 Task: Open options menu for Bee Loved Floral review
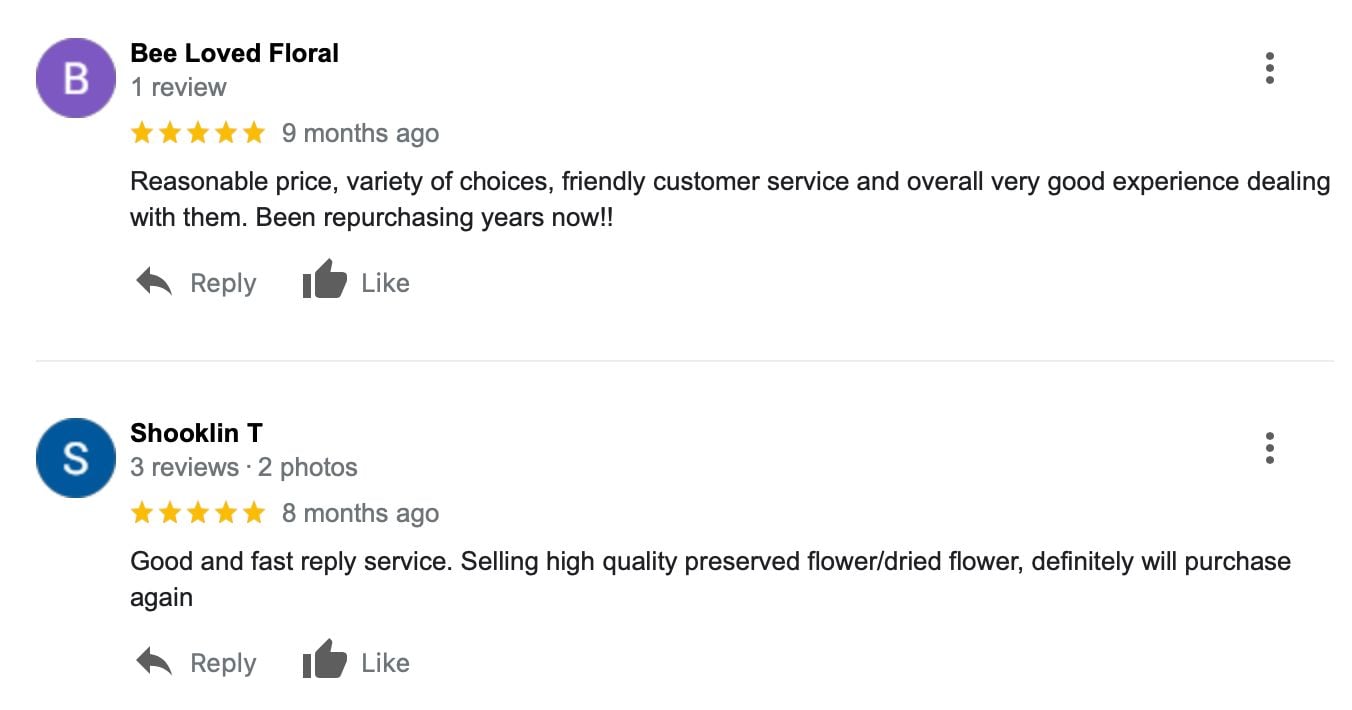pos(1269,68)
